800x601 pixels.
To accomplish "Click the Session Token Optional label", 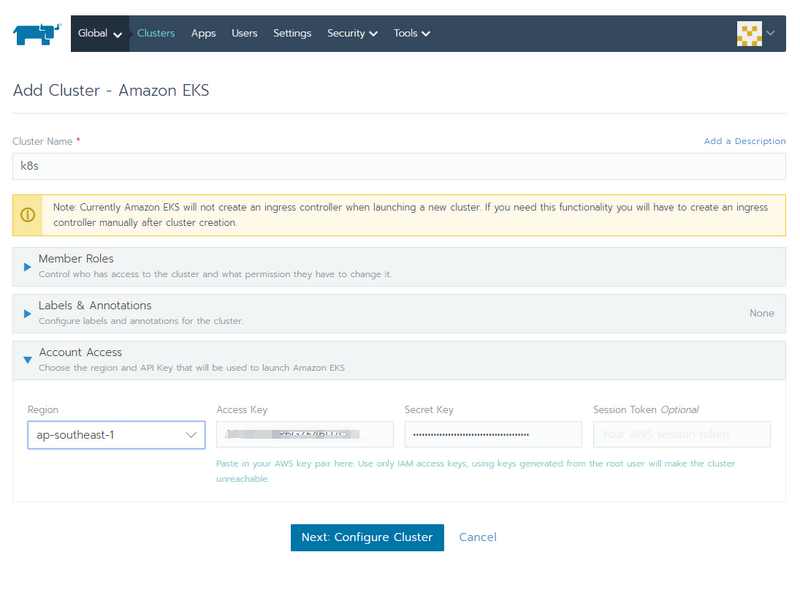I will point(646,410).
